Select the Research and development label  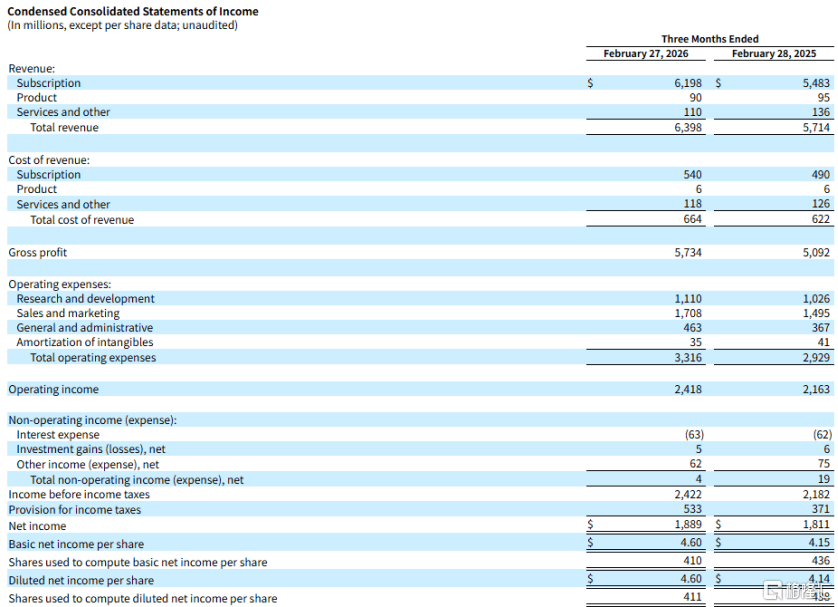(x=85, y=298)
